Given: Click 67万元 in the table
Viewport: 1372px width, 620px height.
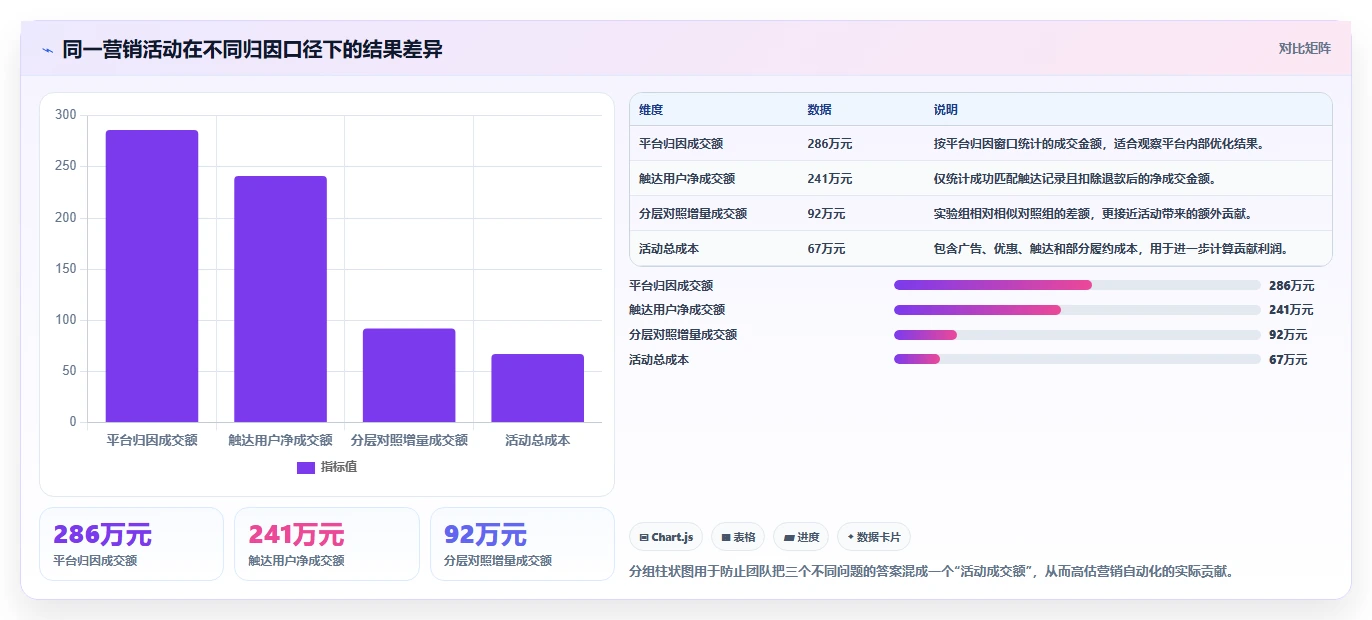Looking at the screenshot, I should click(826, 249).
